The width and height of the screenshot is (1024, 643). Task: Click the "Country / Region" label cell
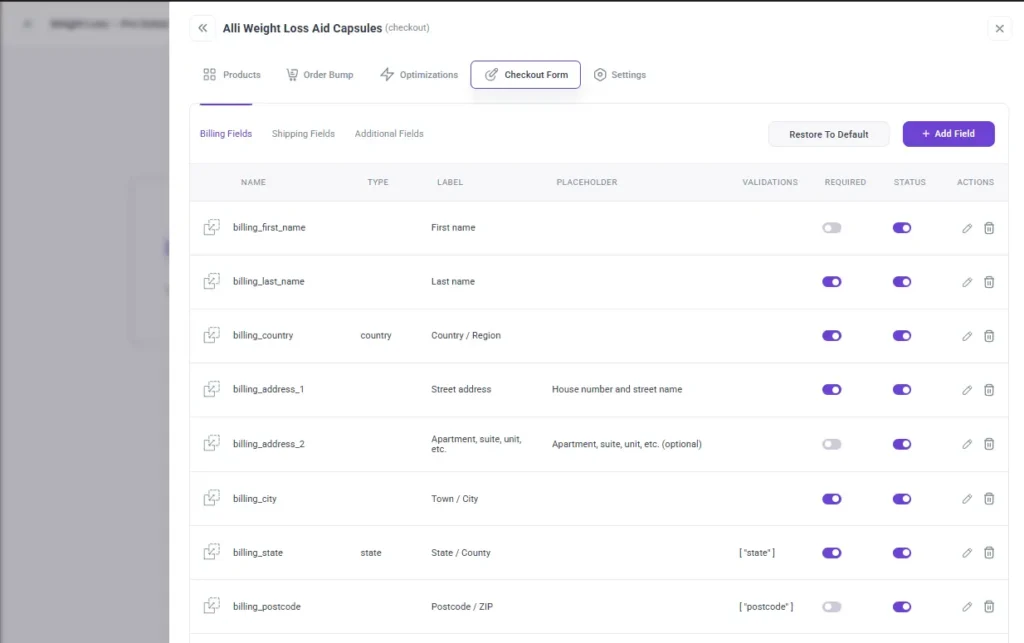point(466,335)
